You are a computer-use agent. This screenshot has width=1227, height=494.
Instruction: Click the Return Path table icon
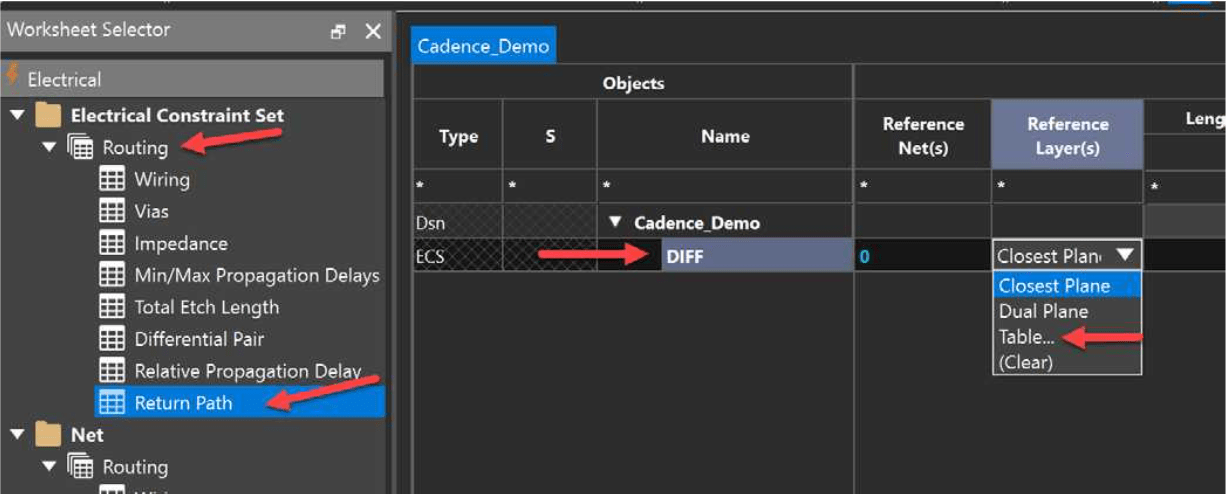112,403
